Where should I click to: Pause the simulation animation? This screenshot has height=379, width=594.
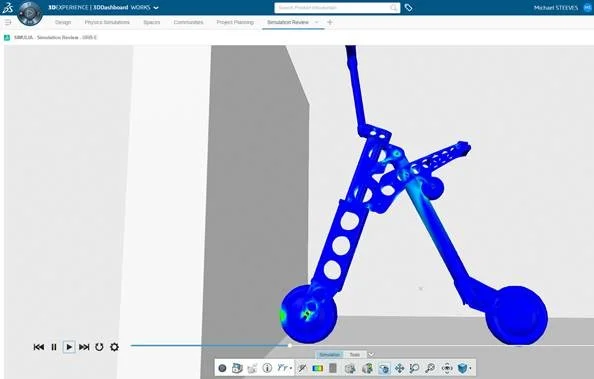(x=54, y=347)
